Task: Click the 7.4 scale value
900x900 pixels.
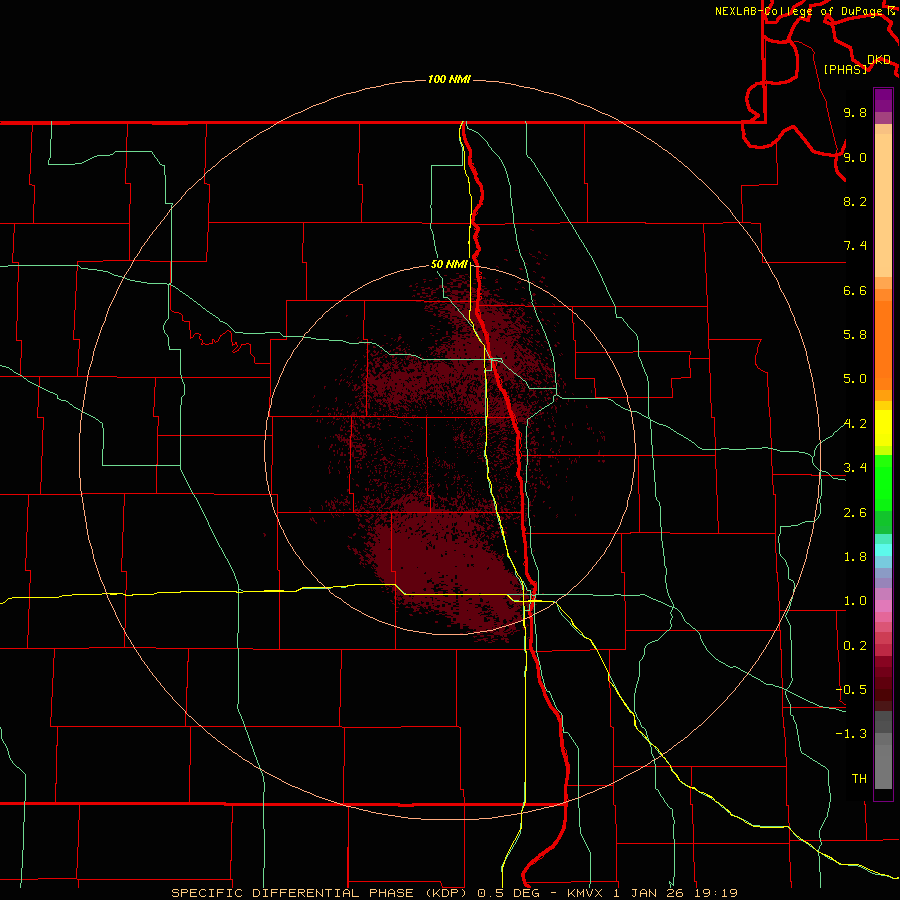Action: [x=855, y=246]
